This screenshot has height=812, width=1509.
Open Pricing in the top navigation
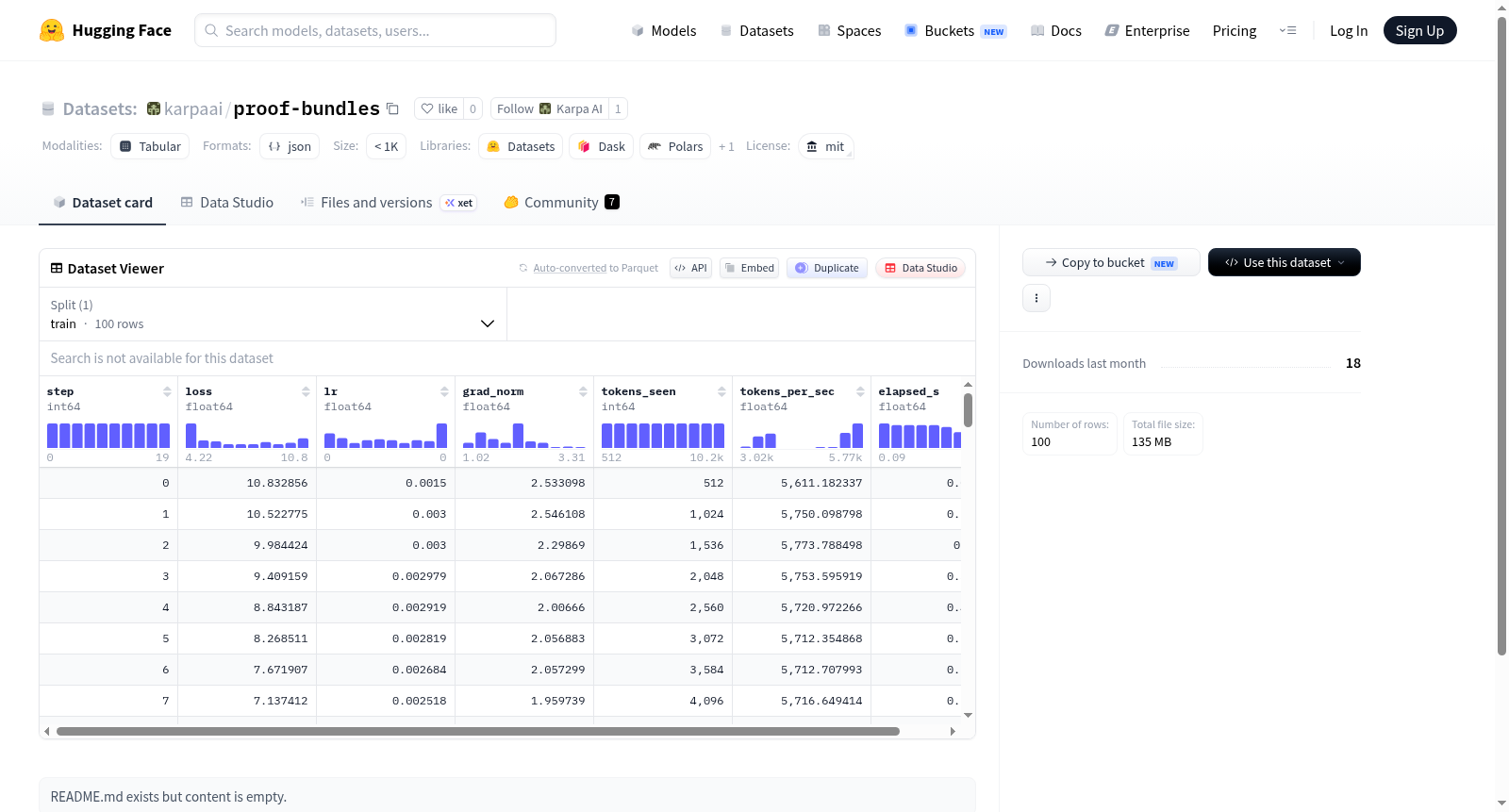click(1235, 30)
